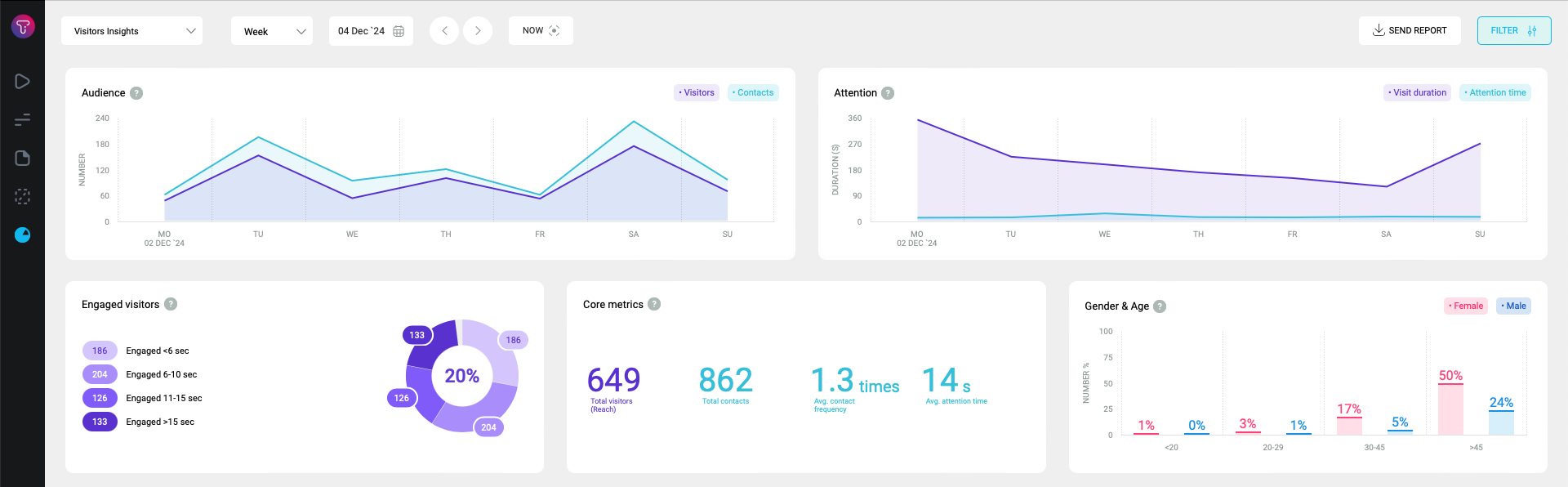Screen dimensions: 1568x487
Task: Open the document icon in the sidebar
Action: coord(23,158)
